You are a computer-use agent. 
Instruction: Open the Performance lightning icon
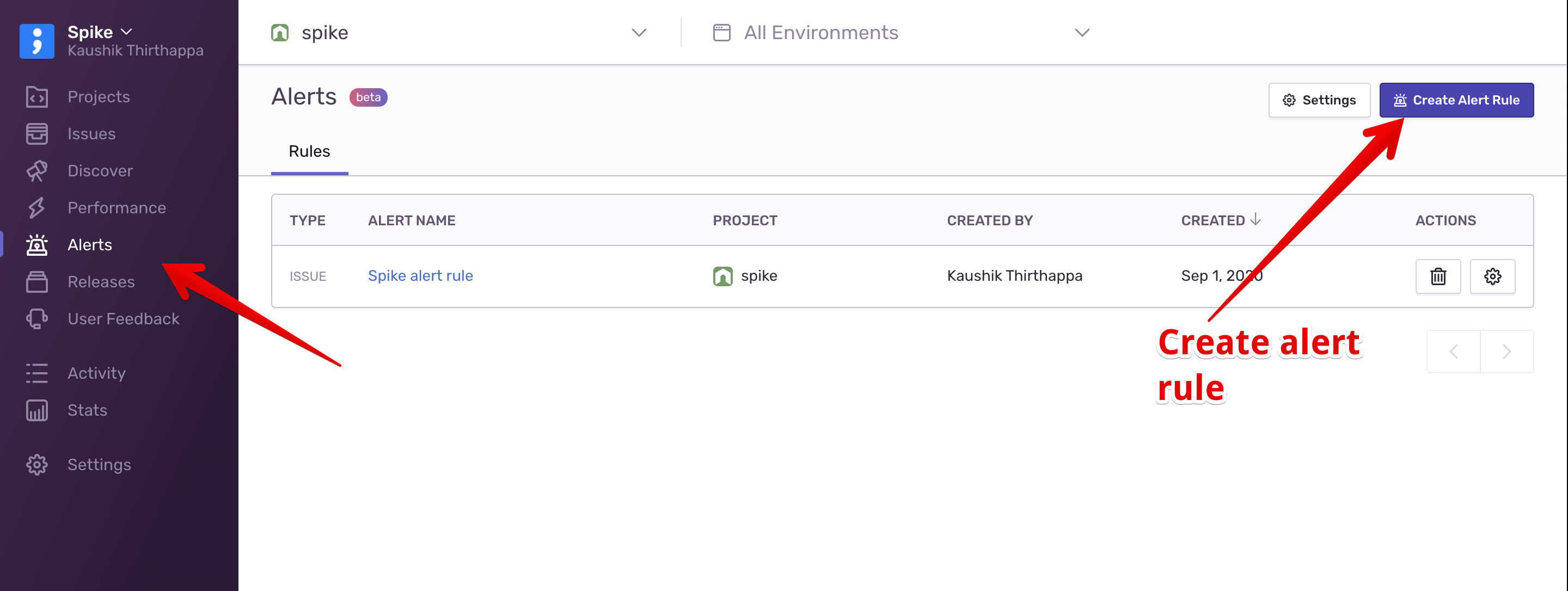click(x=36, y=208)
